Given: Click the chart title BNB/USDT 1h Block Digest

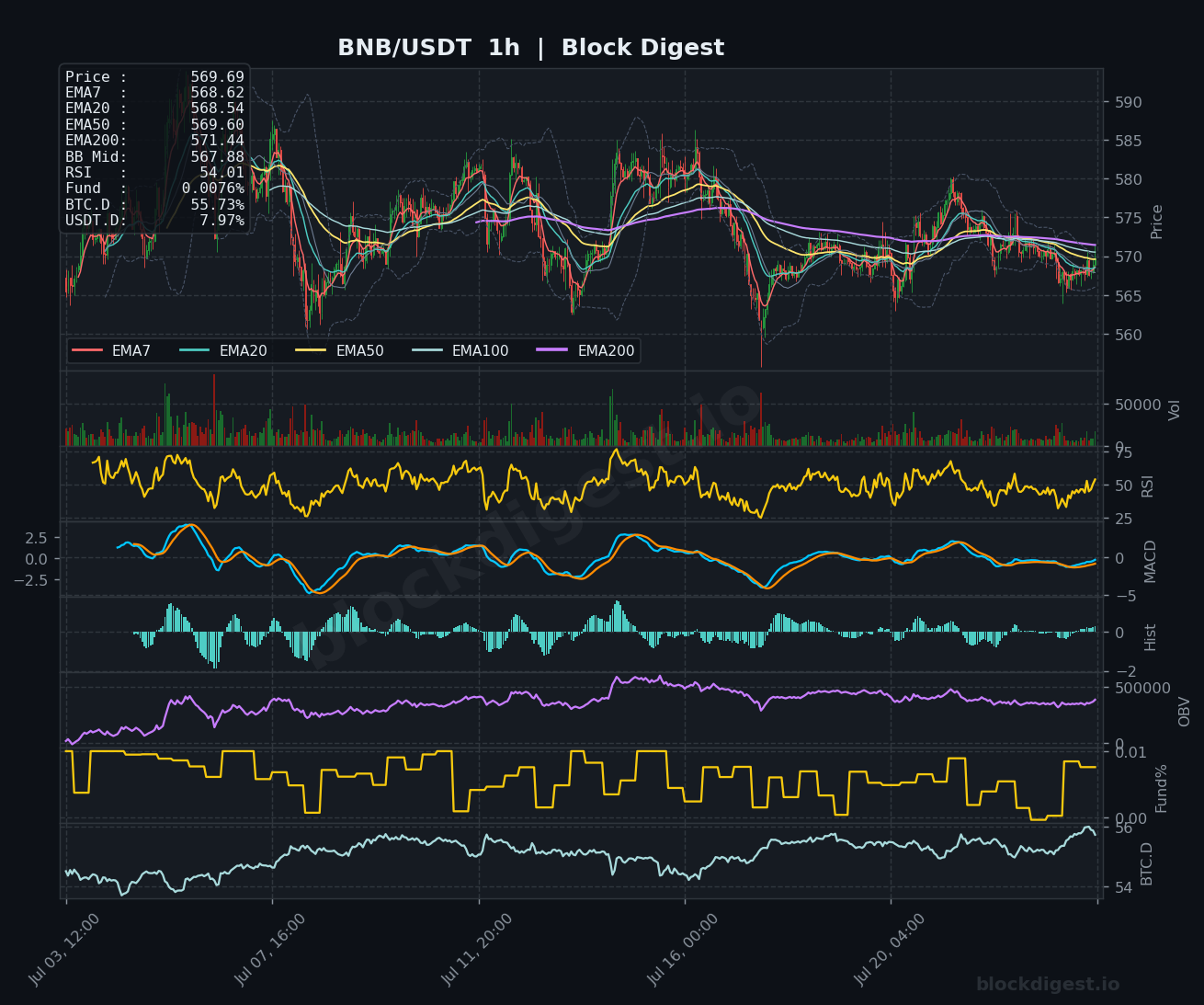Looking at the screenshot, I should point(530,48).
